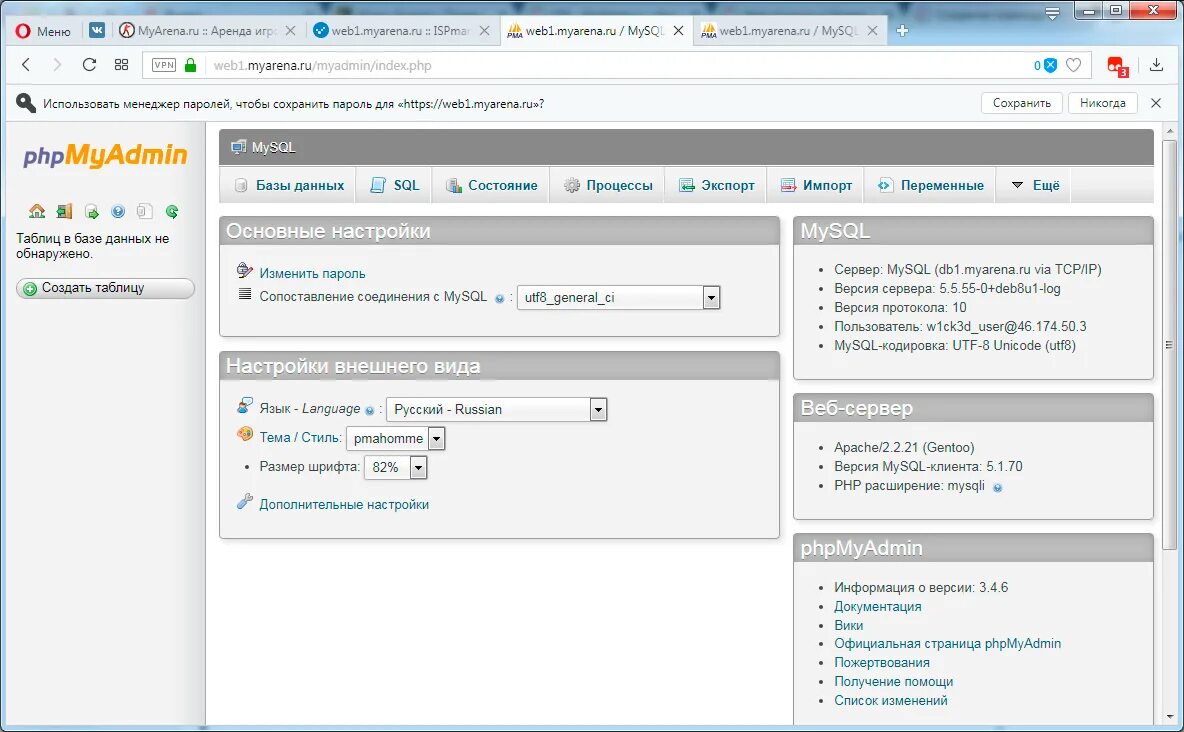Viewport: 1184px width, 732px height.
Task: Switch to the SQL tab
Action: click(x=395, y=185)
